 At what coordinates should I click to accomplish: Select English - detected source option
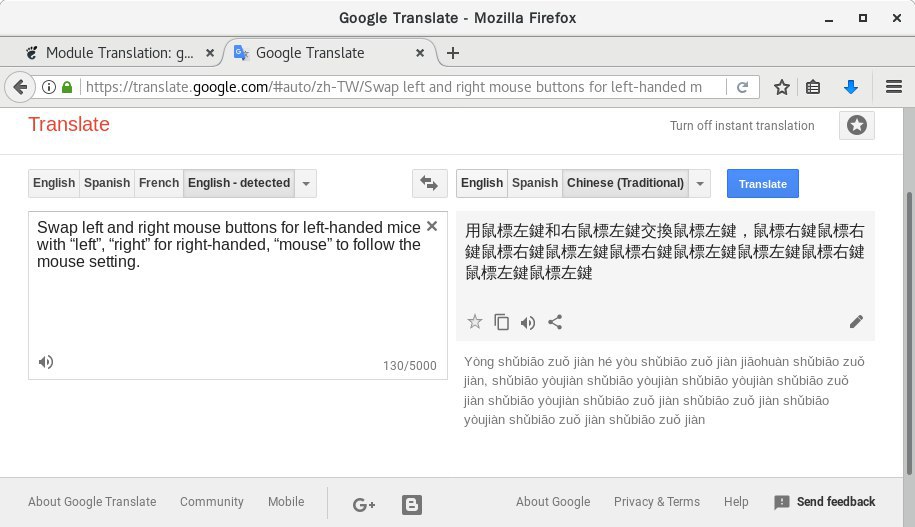[x=239, y=183]
